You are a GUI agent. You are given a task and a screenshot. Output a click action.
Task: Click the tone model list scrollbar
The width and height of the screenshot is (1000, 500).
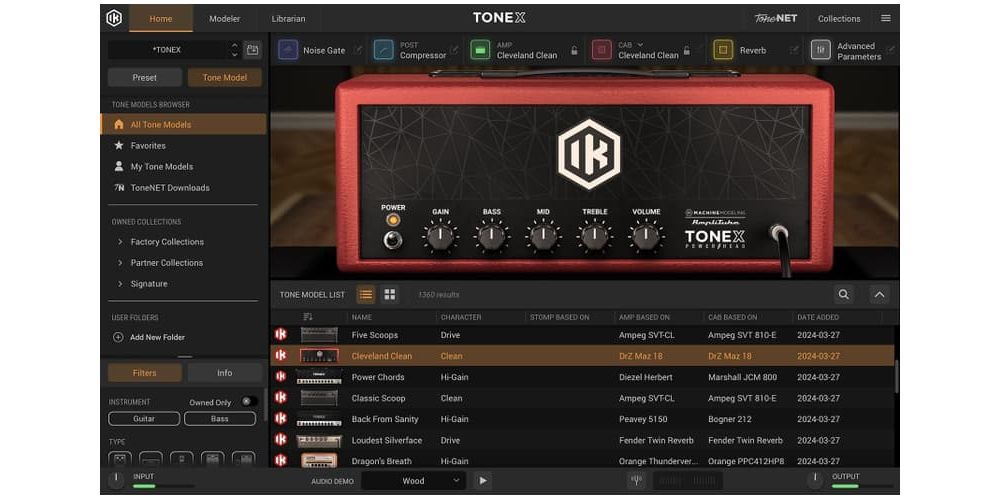click(x=896, y=376)
